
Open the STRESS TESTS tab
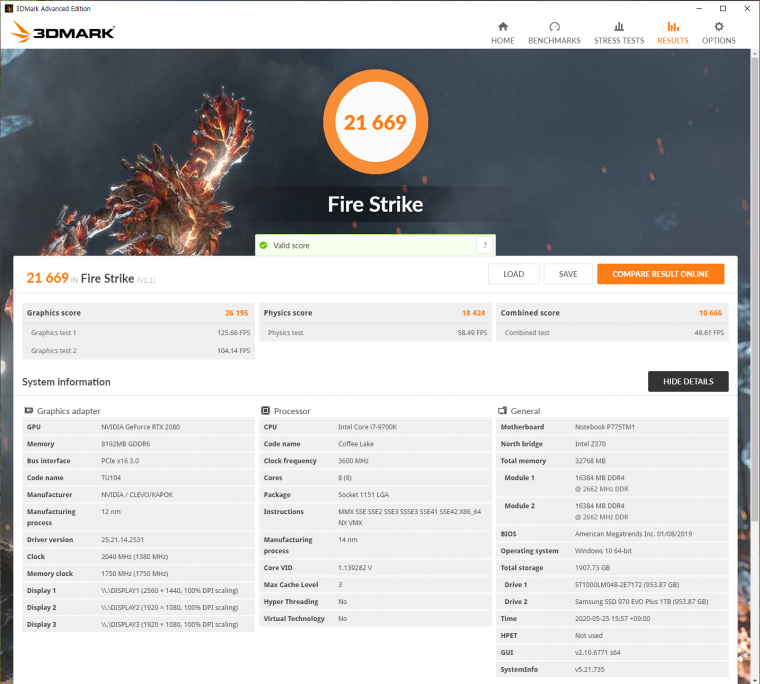(619, 33)
